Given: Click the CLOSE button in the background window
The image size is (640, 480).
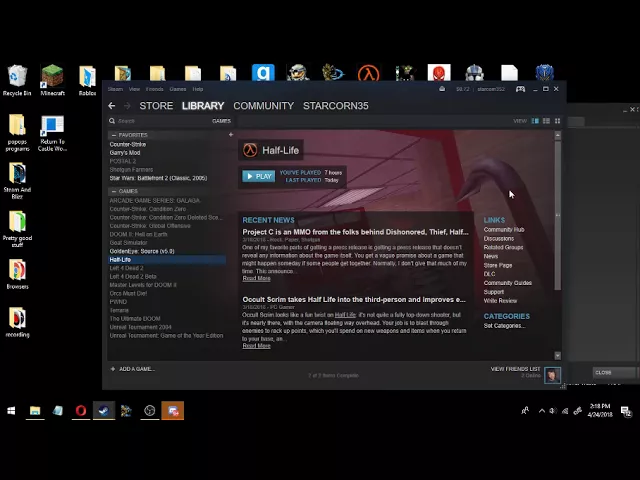Looking at the screenshot, I should click(614, 373).
